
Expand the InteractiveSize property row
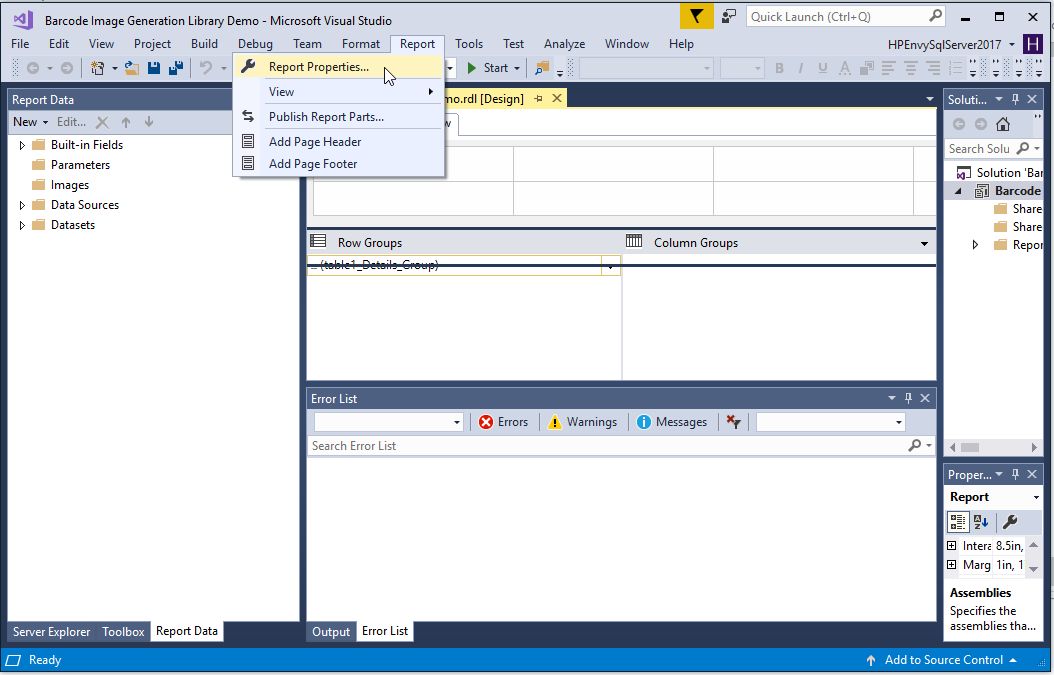click(x=951, y=545)
